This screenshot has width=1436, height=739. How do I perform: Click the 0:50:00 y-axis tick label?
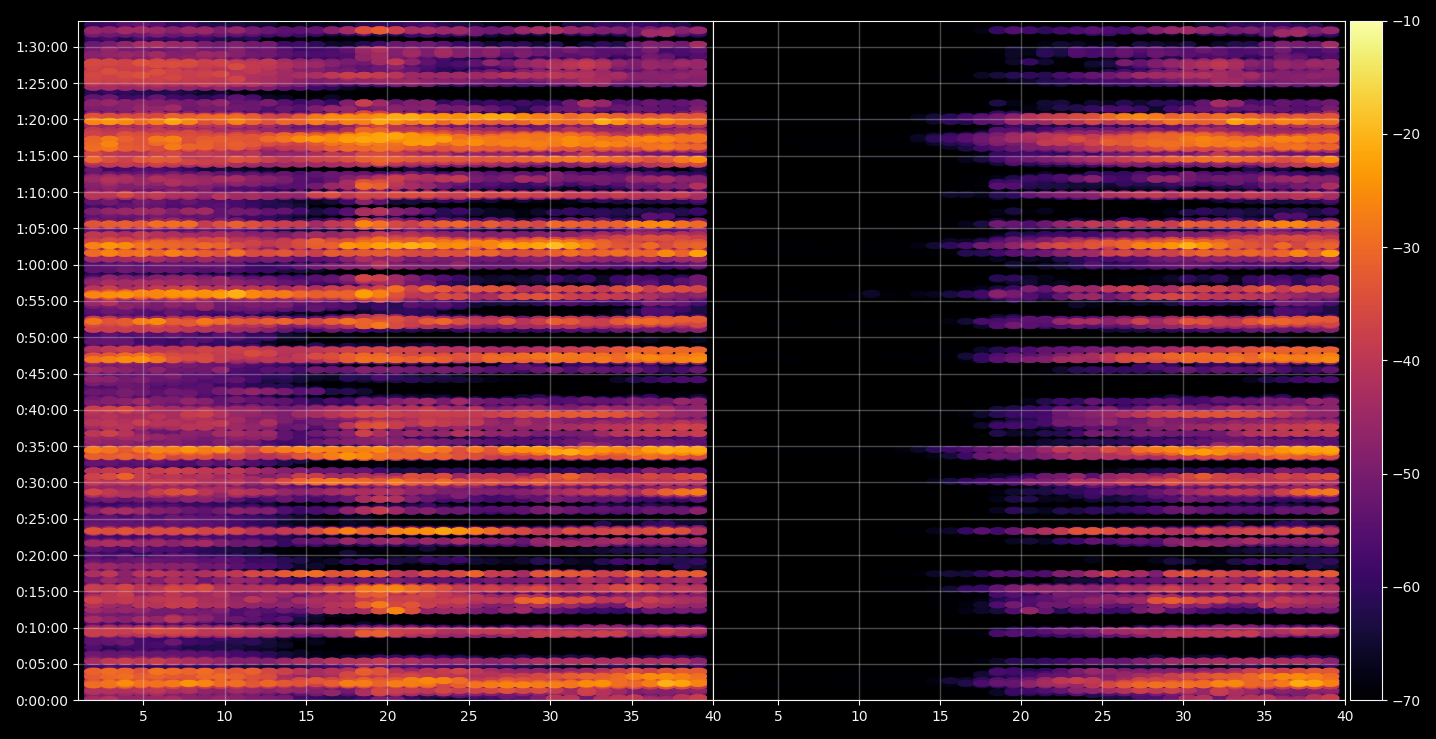click(41, 338)
